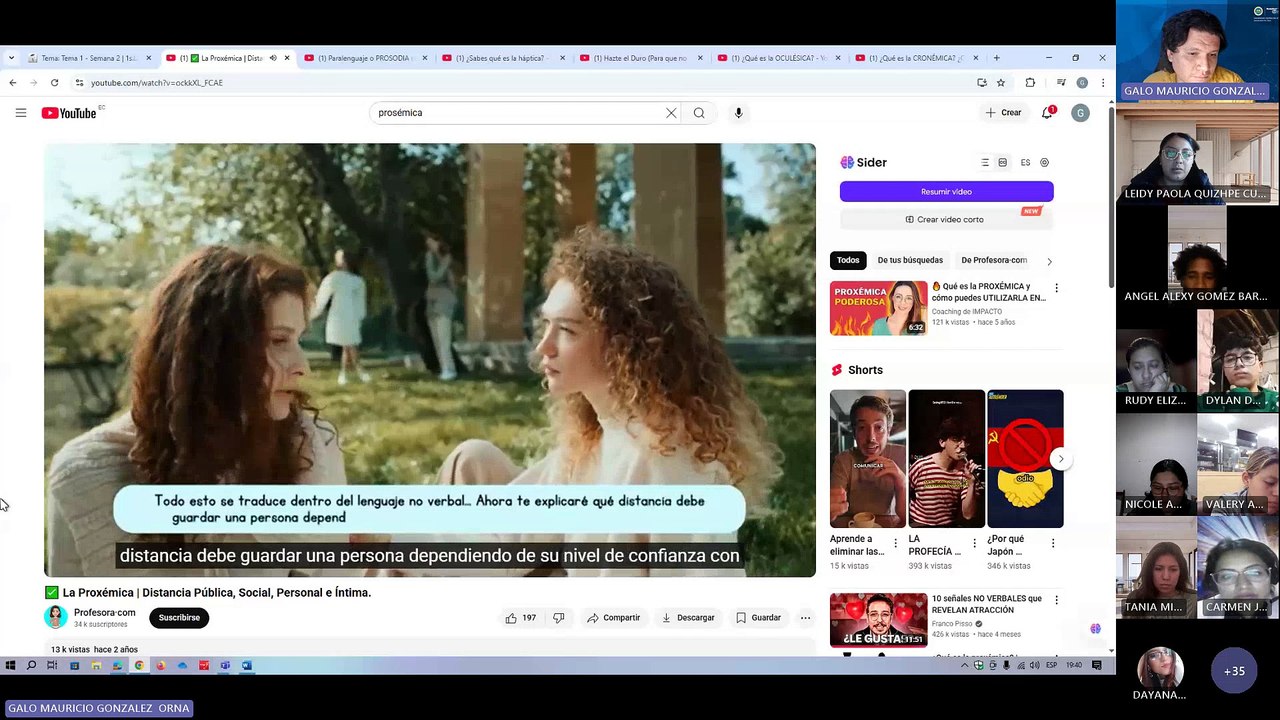Switch to ¿Qué es la OCULÉSICA tab
The height and width of the screenshot is (720, 1280).
coord(779,58)
